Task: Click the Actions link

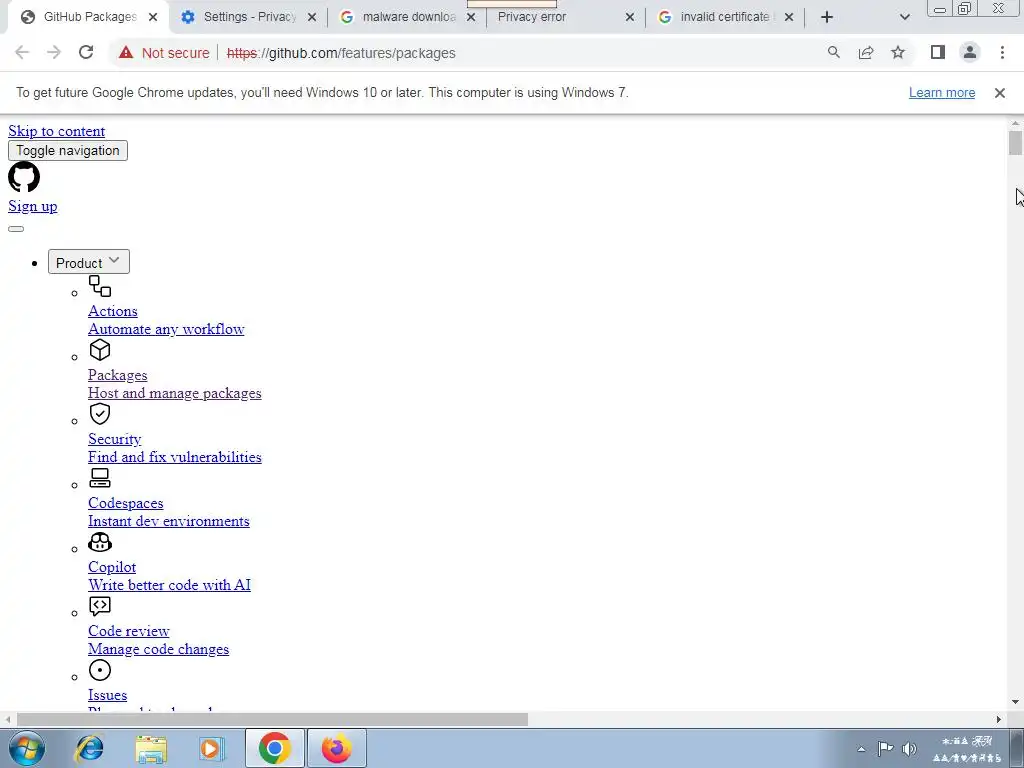Action: pos(113,312)
